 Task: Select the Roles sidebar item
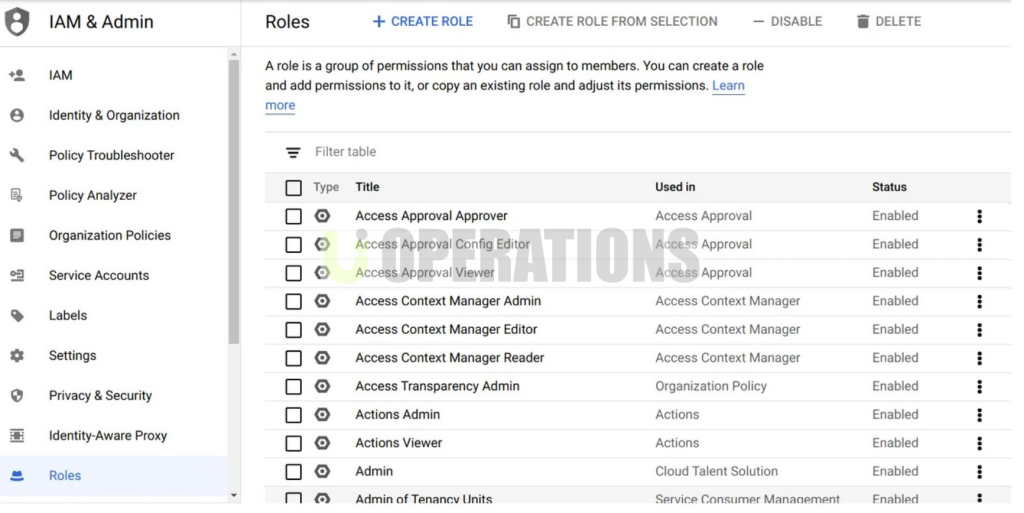click(114, 476)
